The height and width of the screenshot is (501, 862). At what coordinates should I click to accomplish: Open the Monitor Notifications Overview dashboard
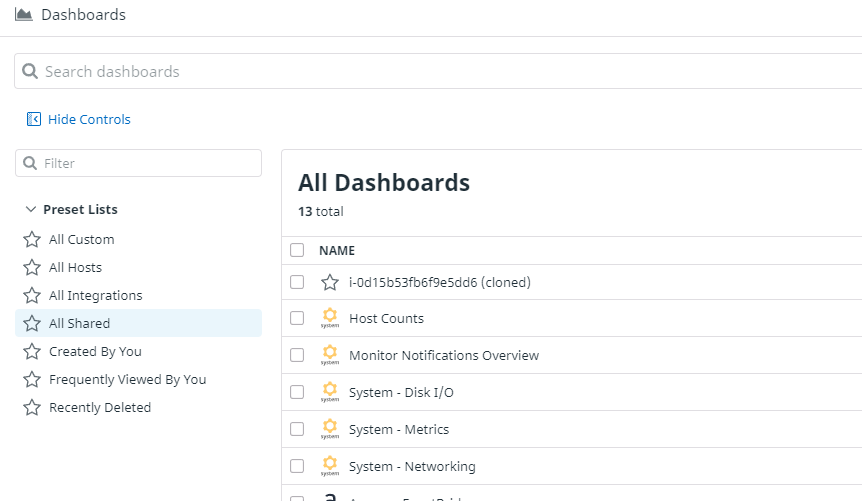(x=444, y=355)
